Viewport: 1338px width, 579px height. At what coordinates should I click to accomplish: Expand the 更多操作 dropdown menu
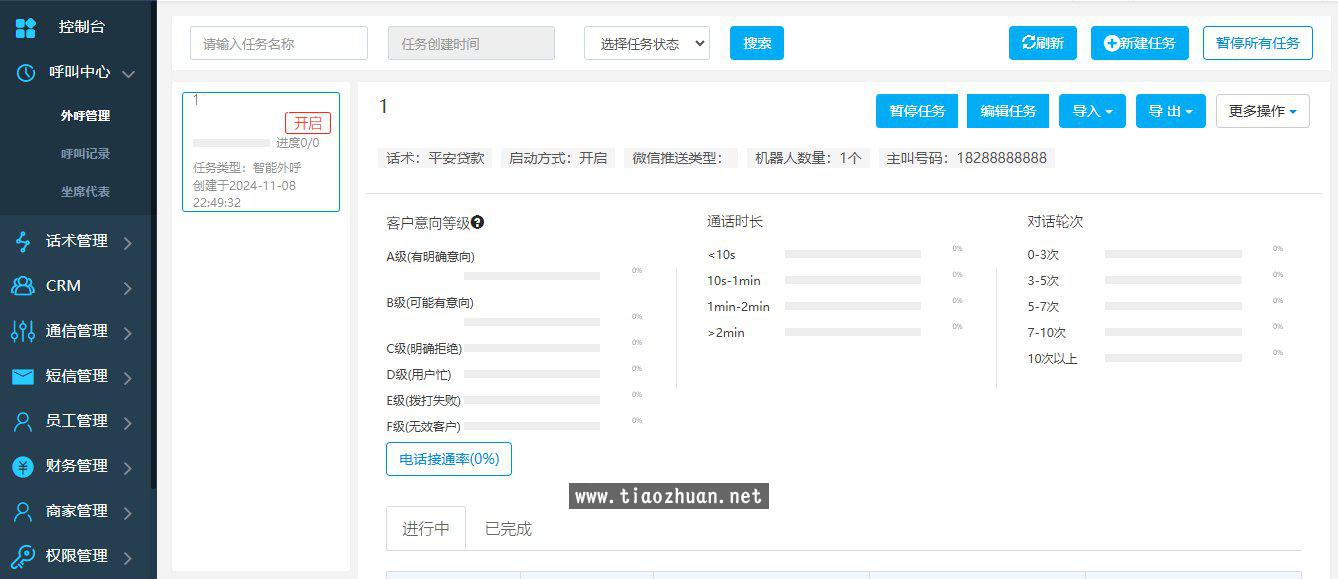1262,111
